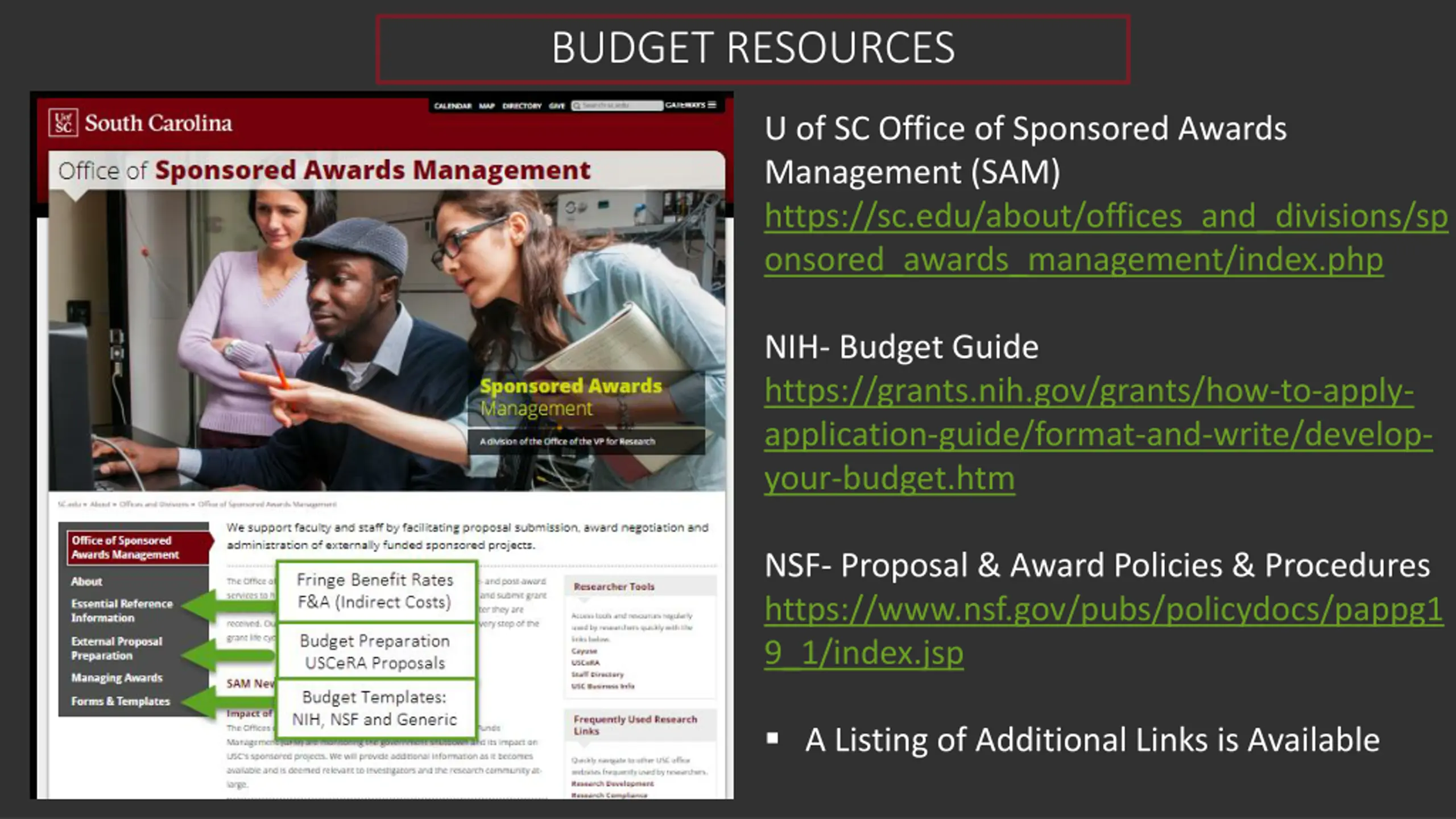Open Forms & Templates sidebar item
1456x819 pixels.
pos(120,701)
